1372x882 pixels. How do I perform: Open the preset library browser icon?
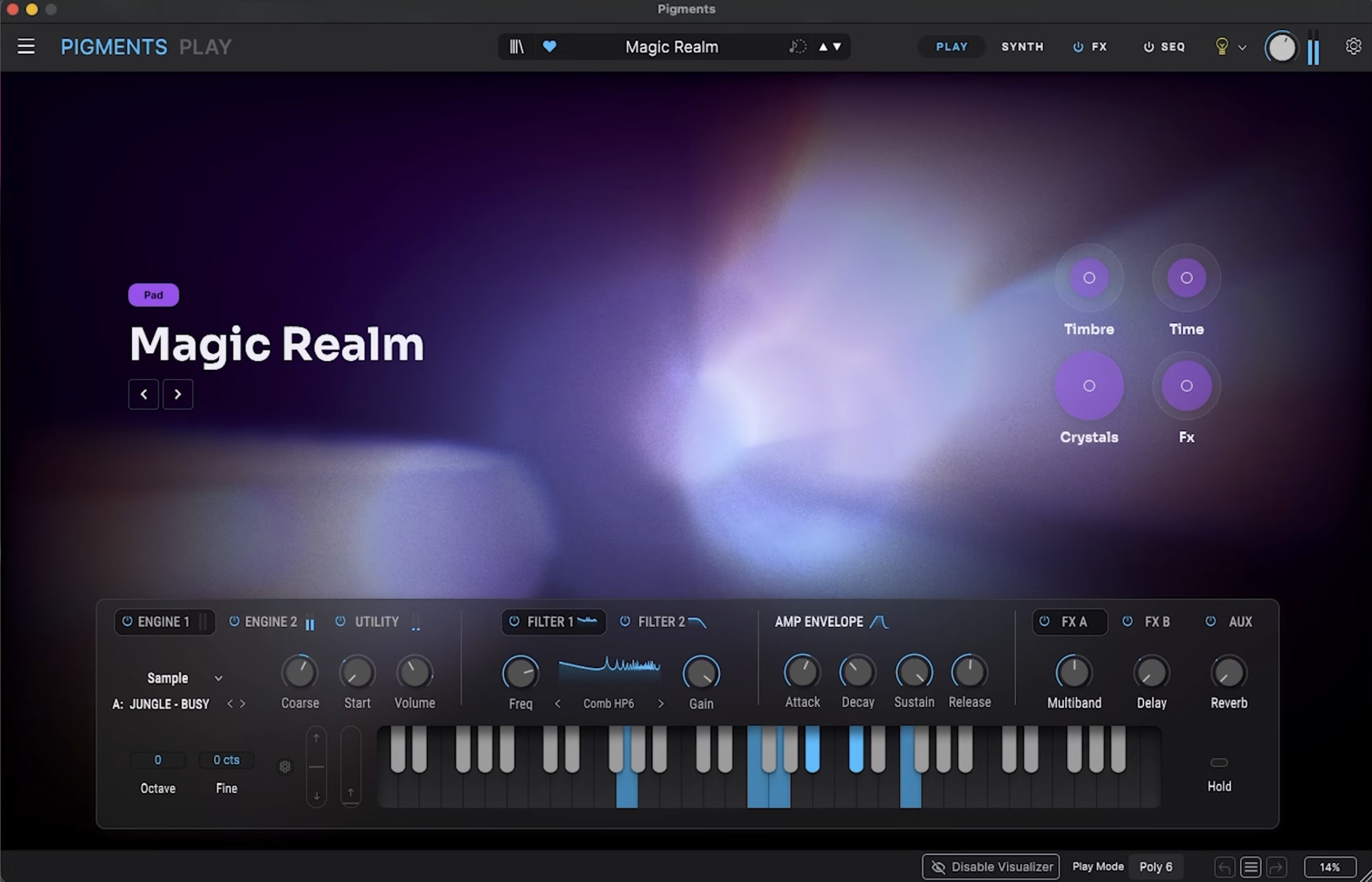click(516, 47)
